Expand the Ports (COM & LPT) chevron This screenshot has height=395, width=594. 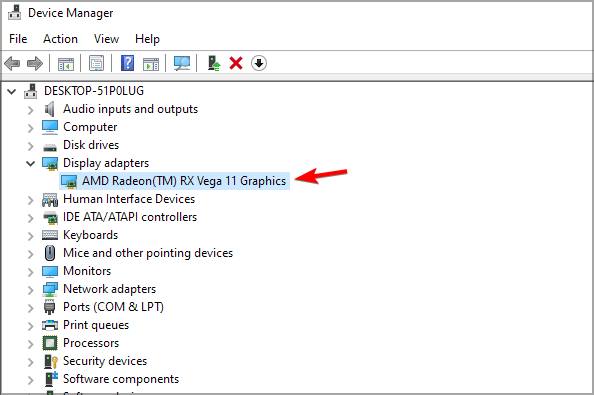31,308
